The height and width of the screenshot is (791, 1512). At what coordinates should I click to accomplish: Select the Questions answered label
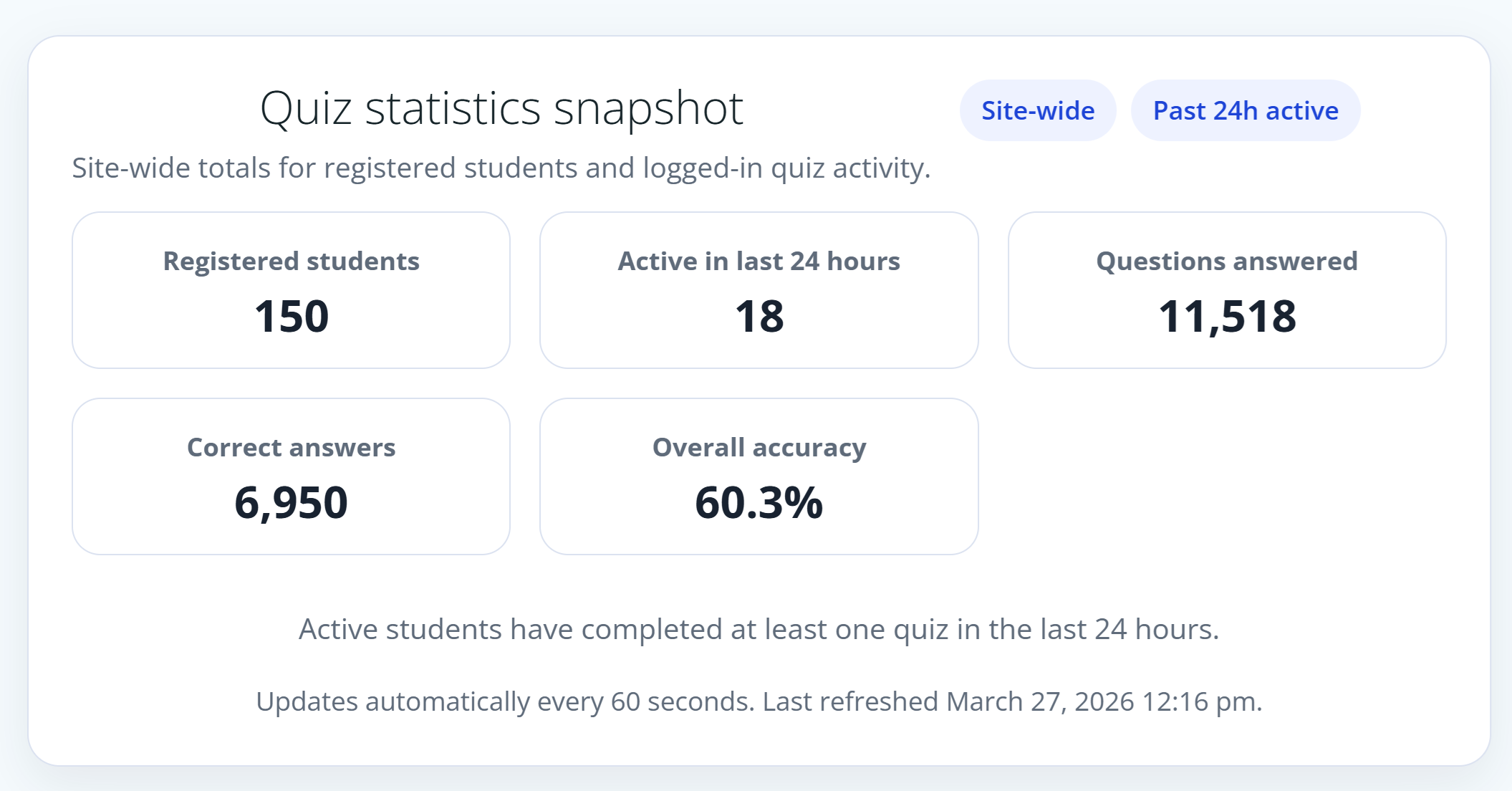[1226, 262]
